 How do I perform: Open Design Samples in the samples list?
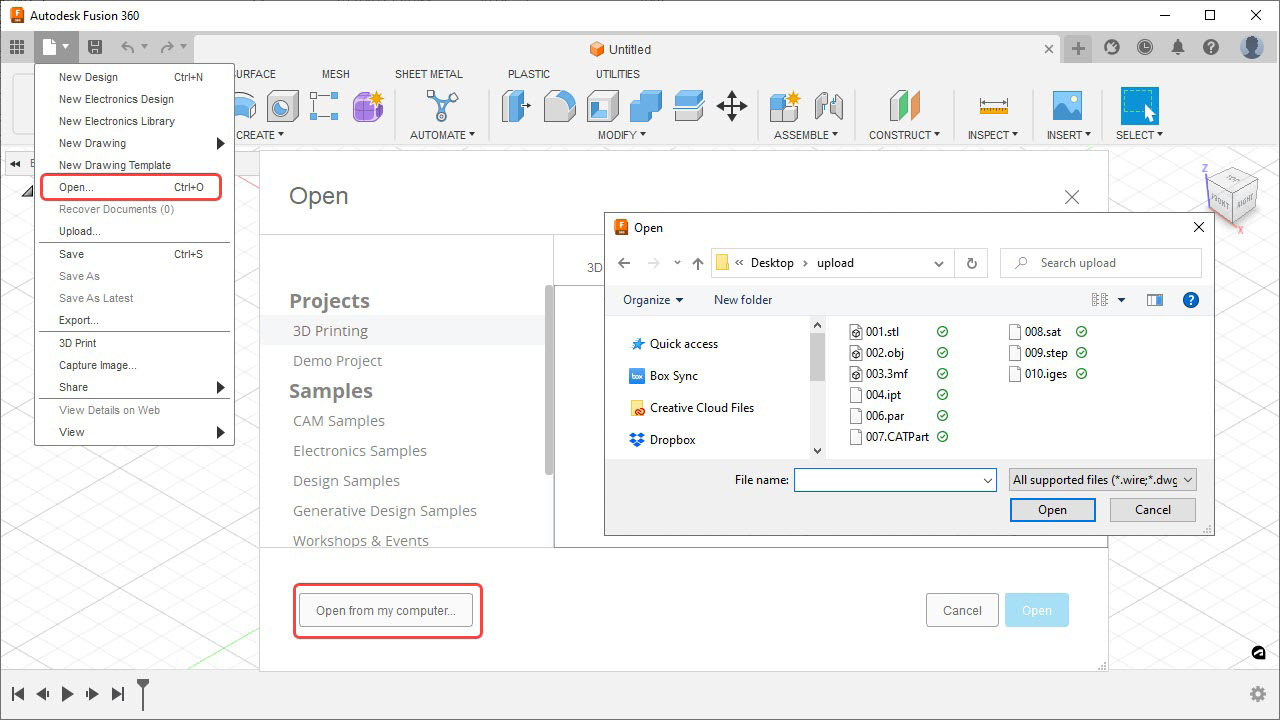click(346, 481)
